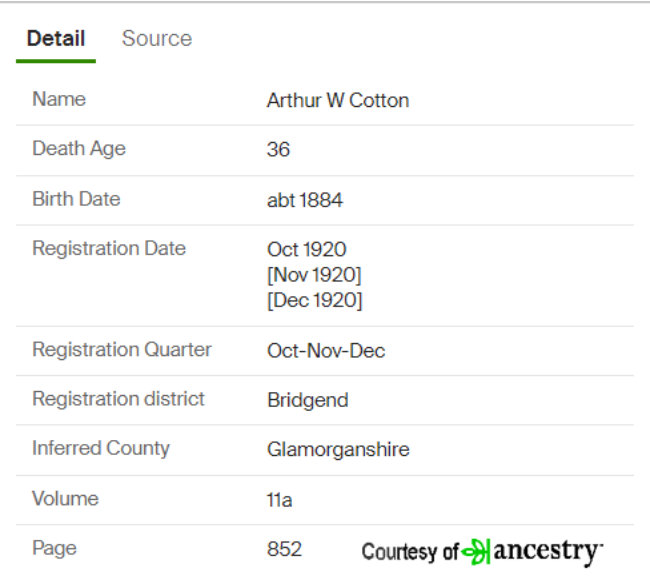Click the Bridgend district value
650x584 pixels.
point(308,400)
